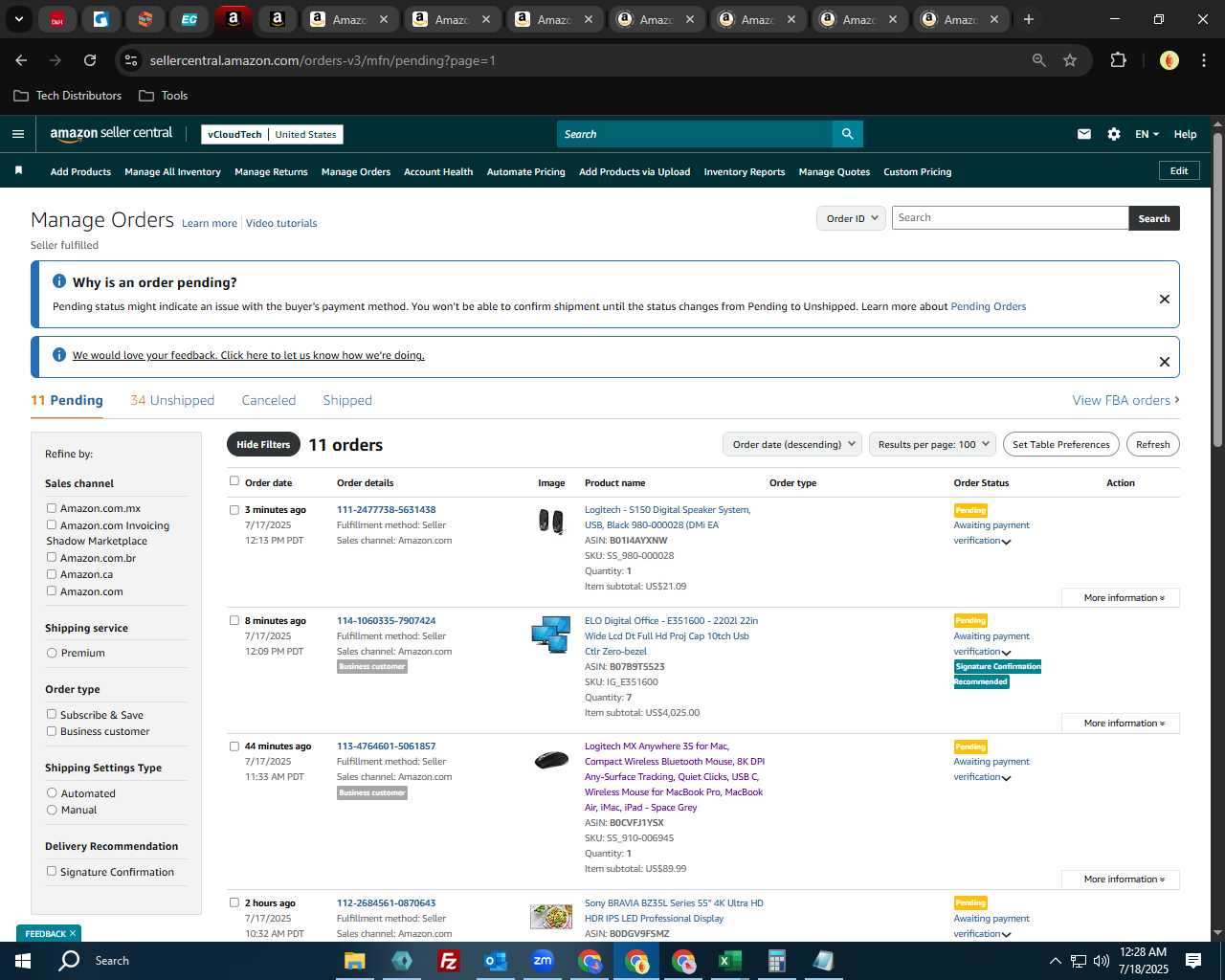Open the Order ID search type dropdown
1225x980 pixels.
851,218
